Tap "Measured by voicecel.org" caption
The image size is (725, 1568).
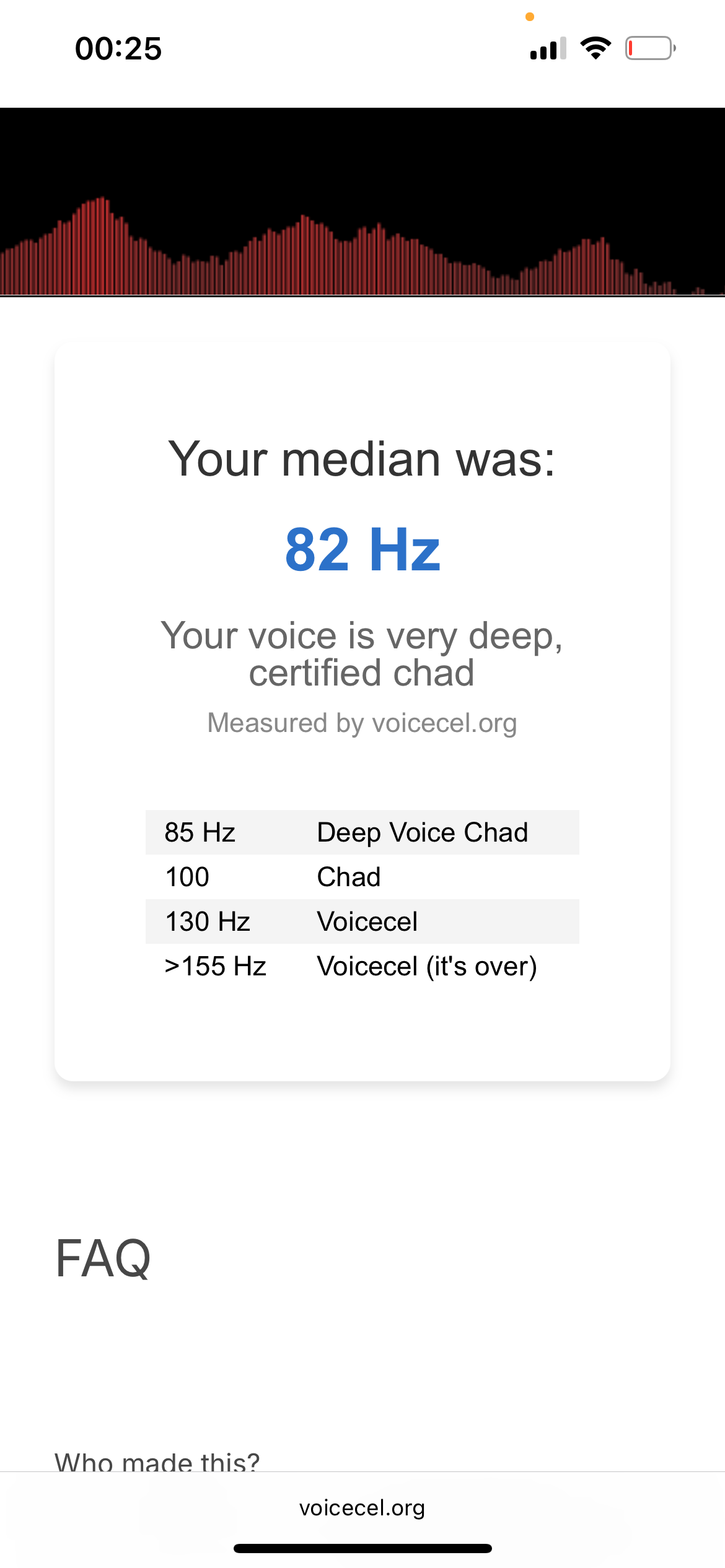coord(362,723)
